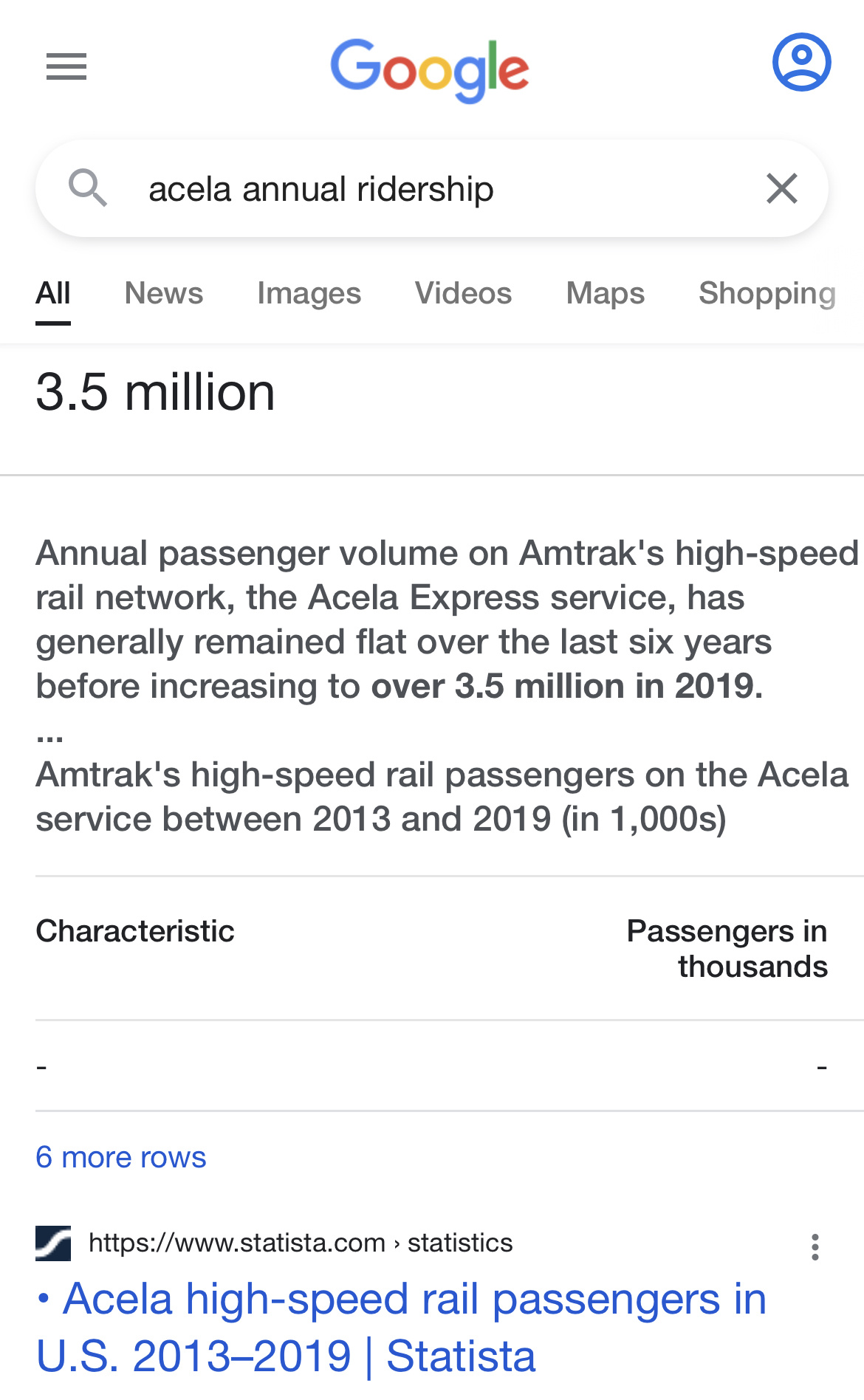The image size is (864, 1400).
Task: Select the All results tab
Action: 53,293
